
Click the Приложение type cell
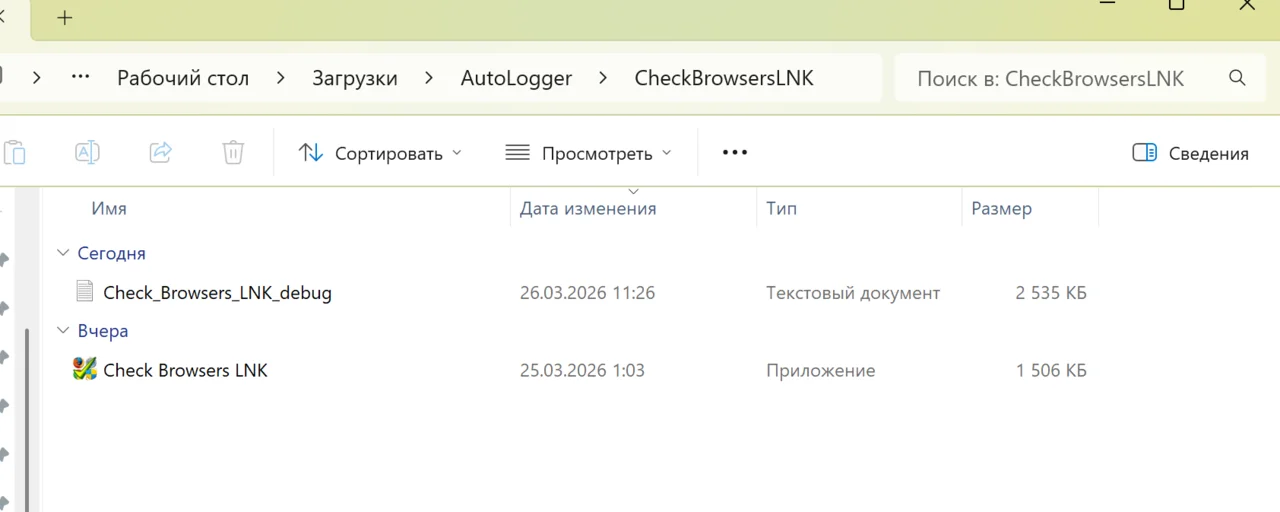click(821, 370)
